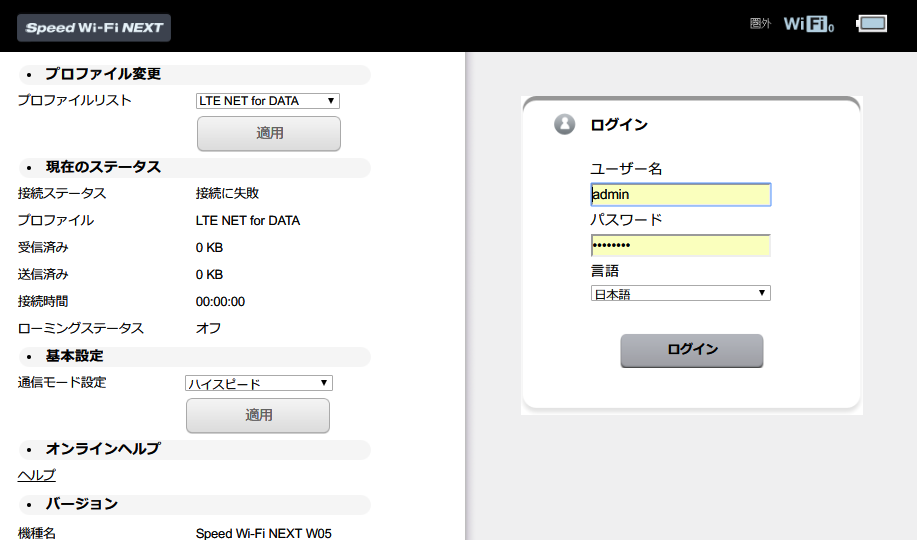
Task: Open the 通信モード設定 dropdown
Action: coord(258,383)
